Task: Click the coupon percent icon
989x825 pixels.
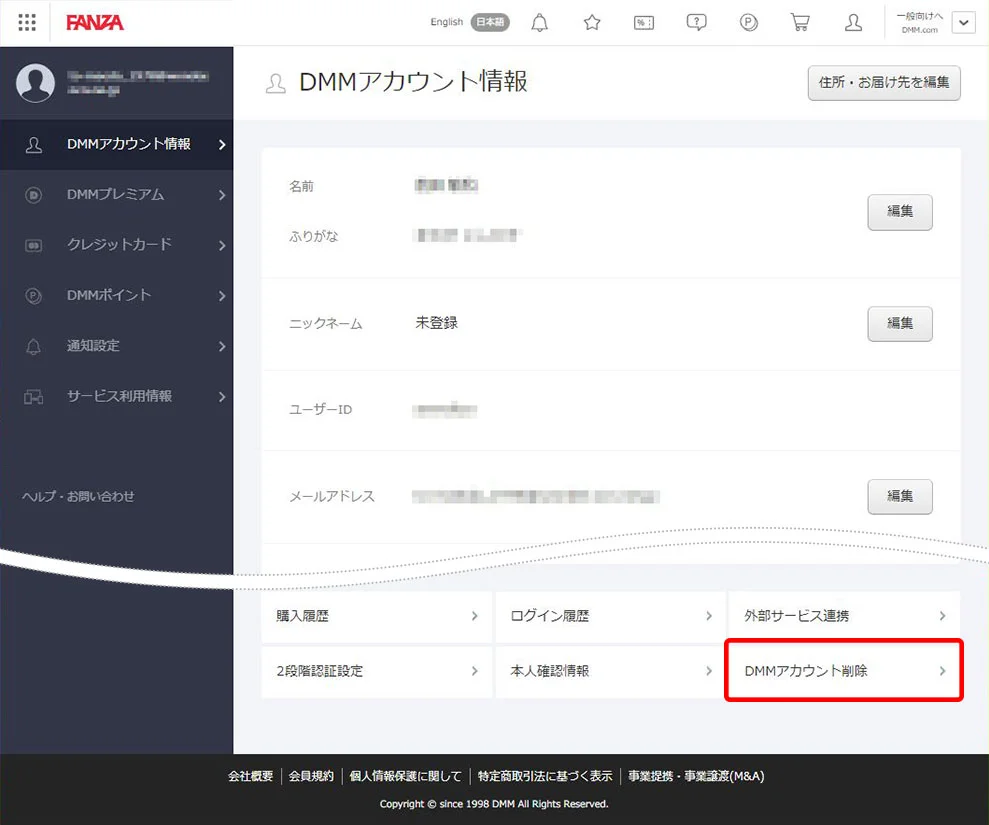Action: 644,22
